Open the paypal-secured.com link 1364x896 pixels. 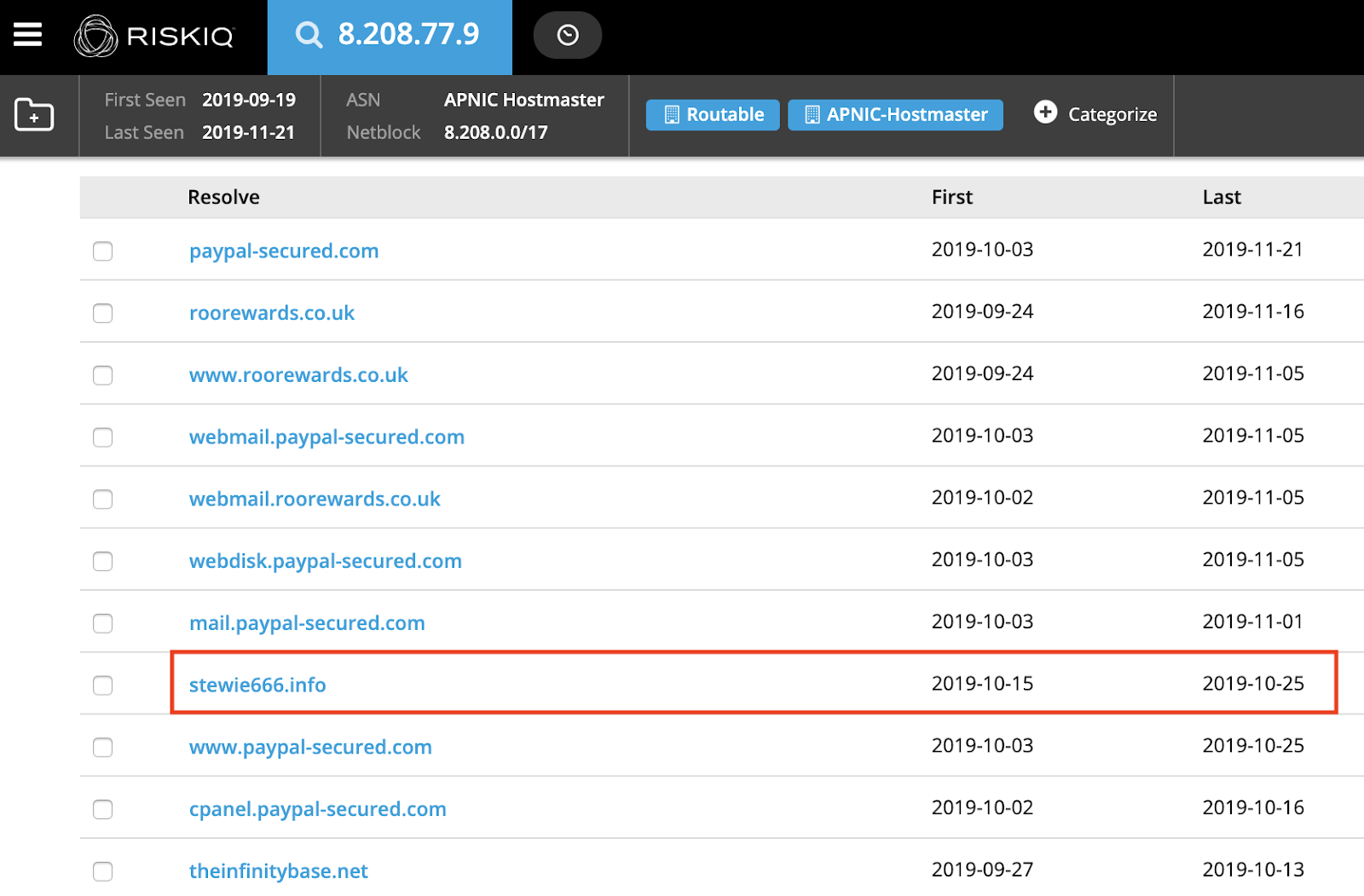point(284,251)
